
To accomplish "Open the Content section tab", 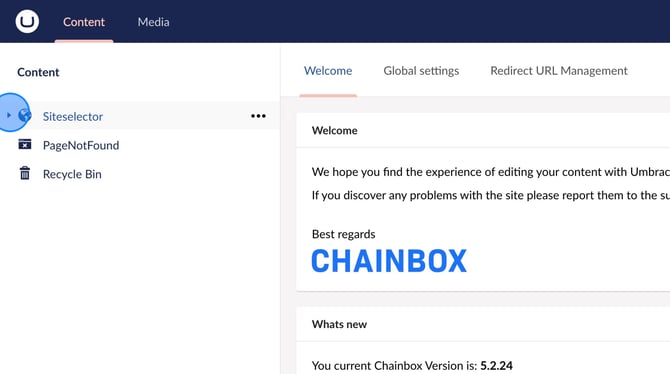I will click(x=84, y=22).
